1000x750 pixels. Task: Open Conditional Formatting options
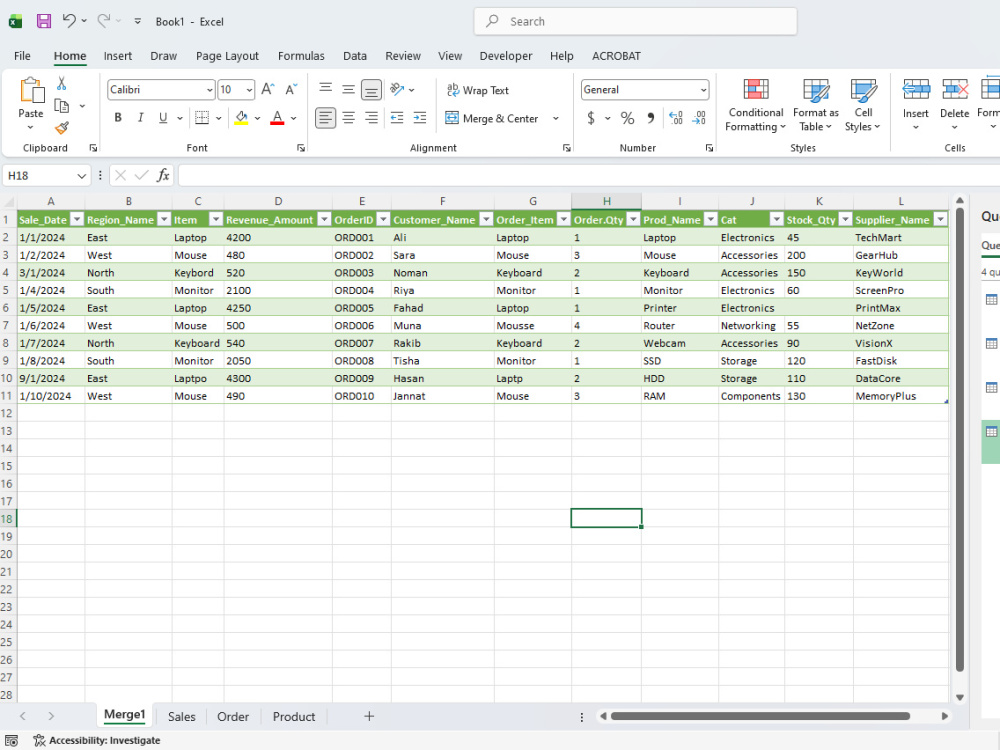755,105
